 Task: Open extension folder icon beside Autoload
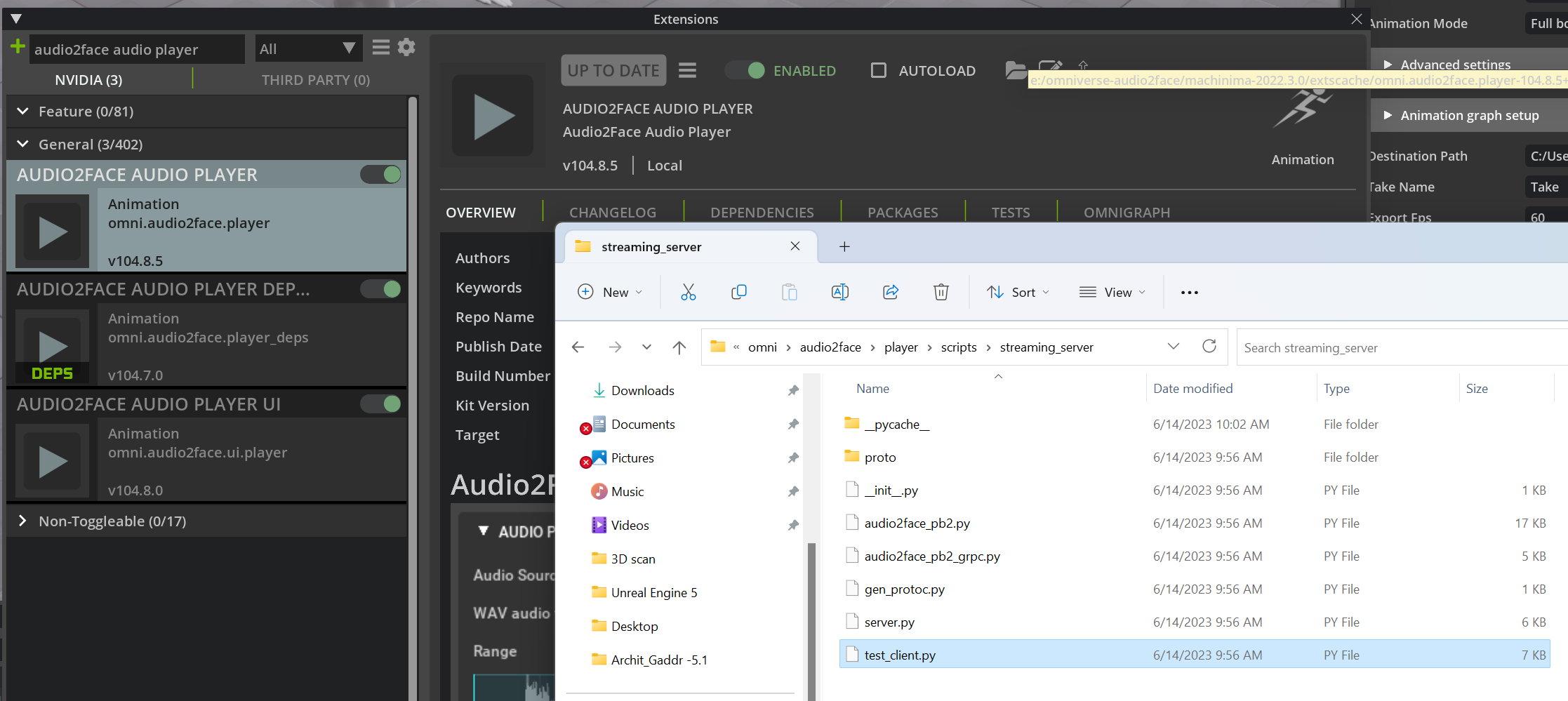(1015, 70)
